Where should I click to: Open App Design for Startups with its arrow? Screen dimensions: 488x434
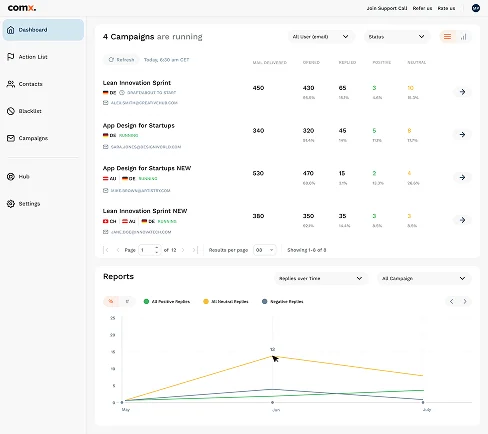(462, 134)
